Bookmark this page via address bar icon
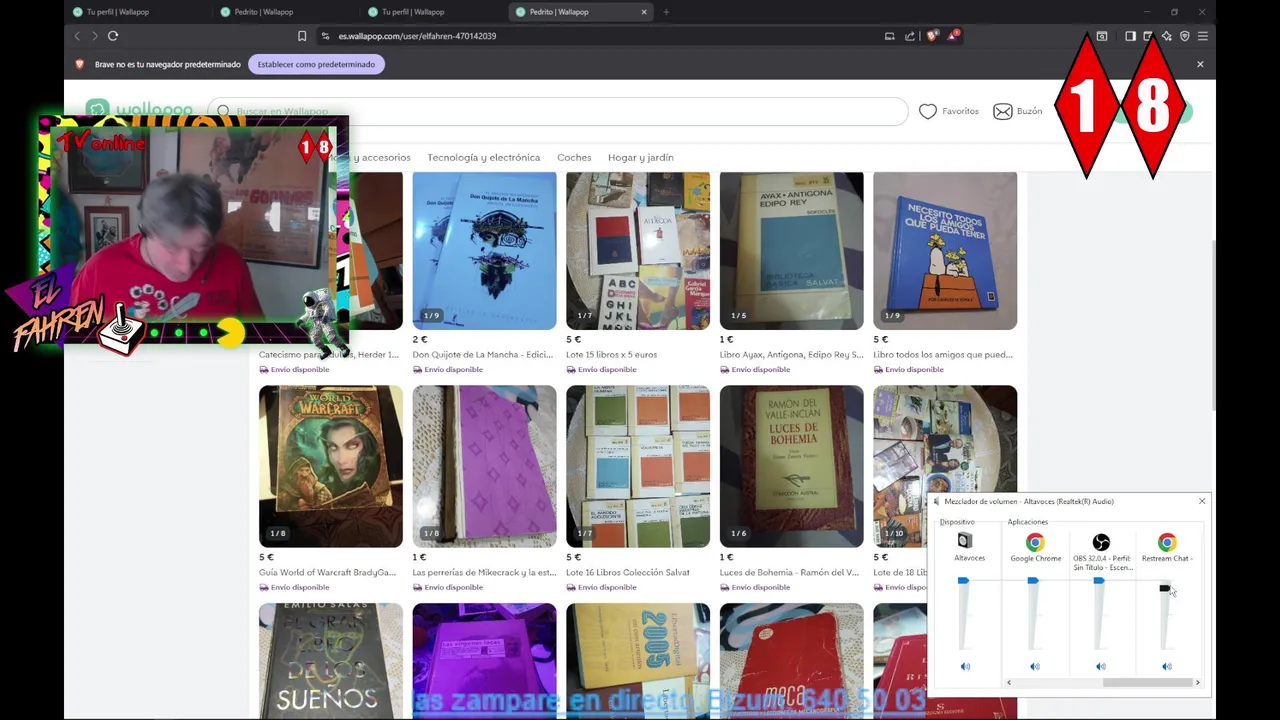 (302, 36)
